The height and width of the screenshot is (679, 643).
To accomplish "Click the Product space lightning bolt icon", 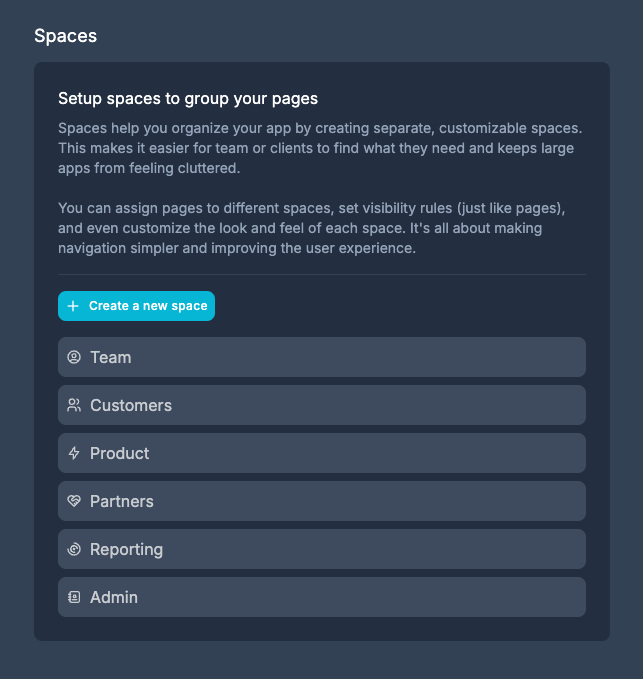I will coord(74,453).
